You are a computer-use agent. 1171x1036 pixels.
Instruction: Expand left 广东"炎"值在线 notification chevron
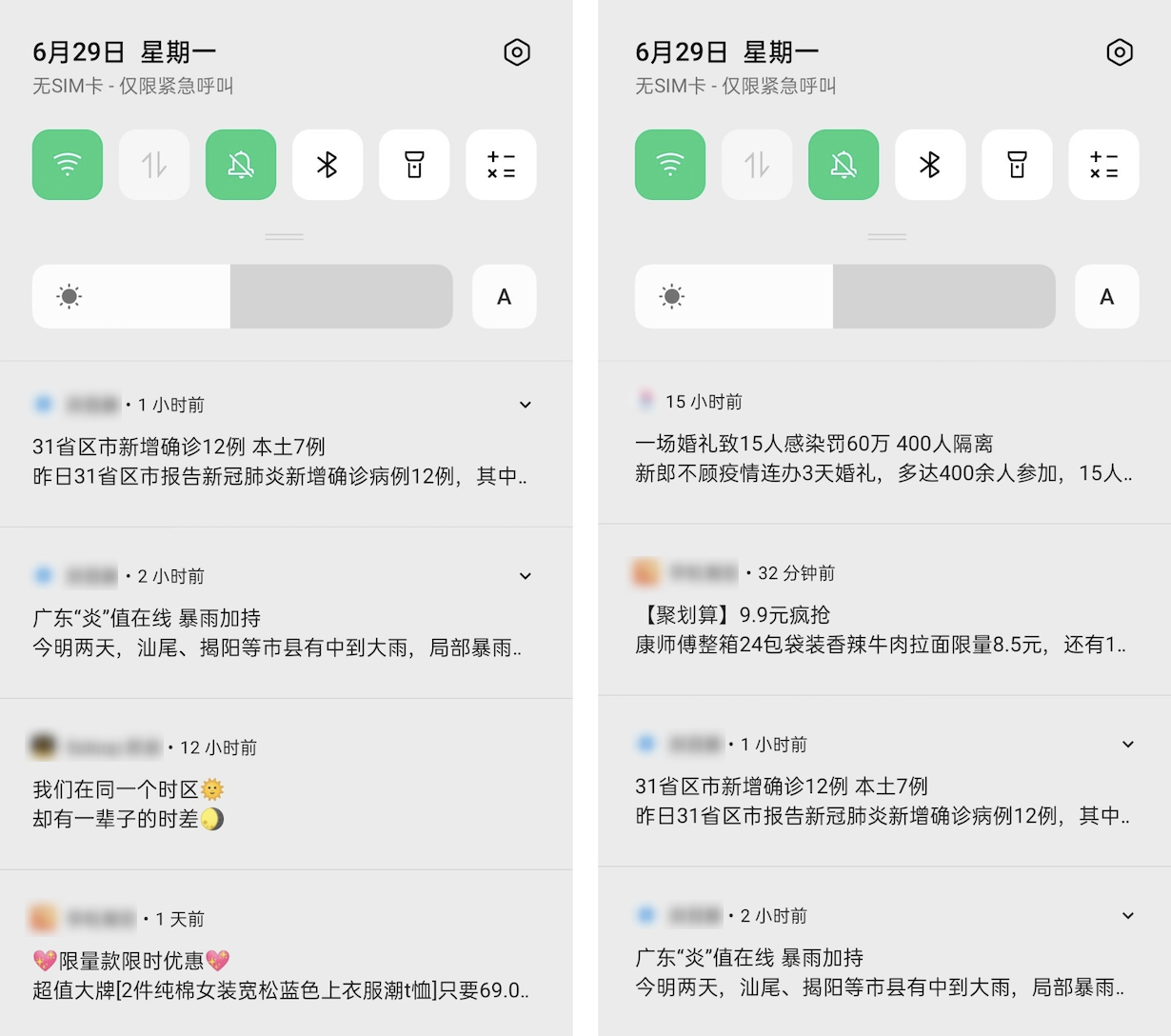click(526, 576)
